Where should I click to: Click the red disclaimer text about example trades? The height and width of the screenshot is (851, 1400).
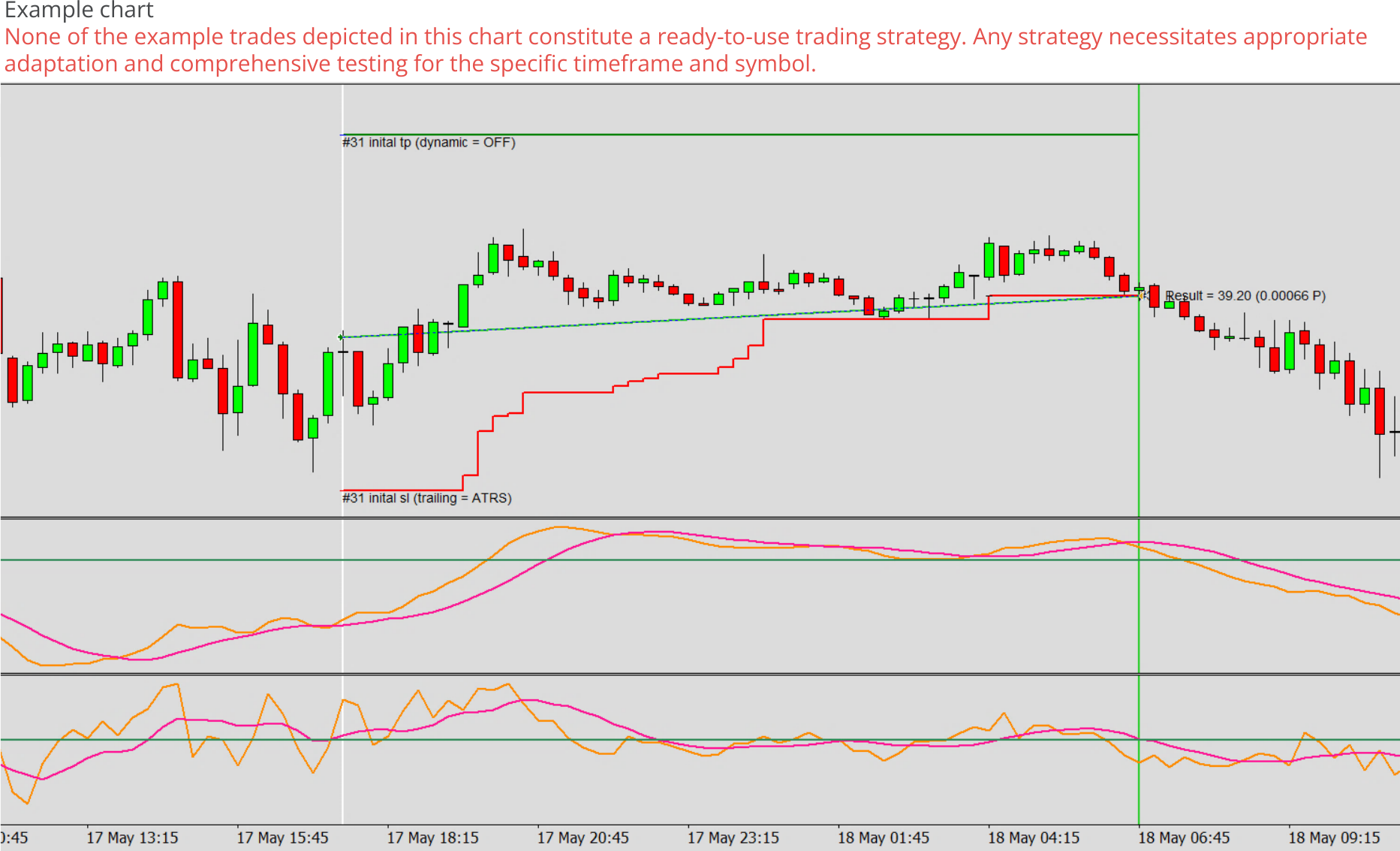point(686,50)
